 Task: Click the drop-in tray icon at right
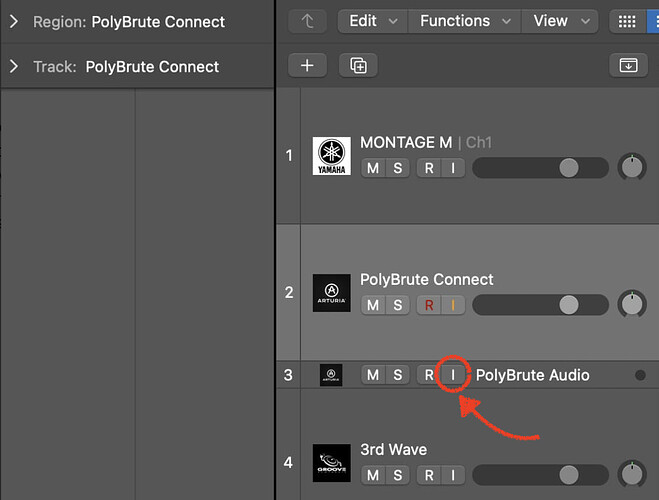(x=628, y=66)
